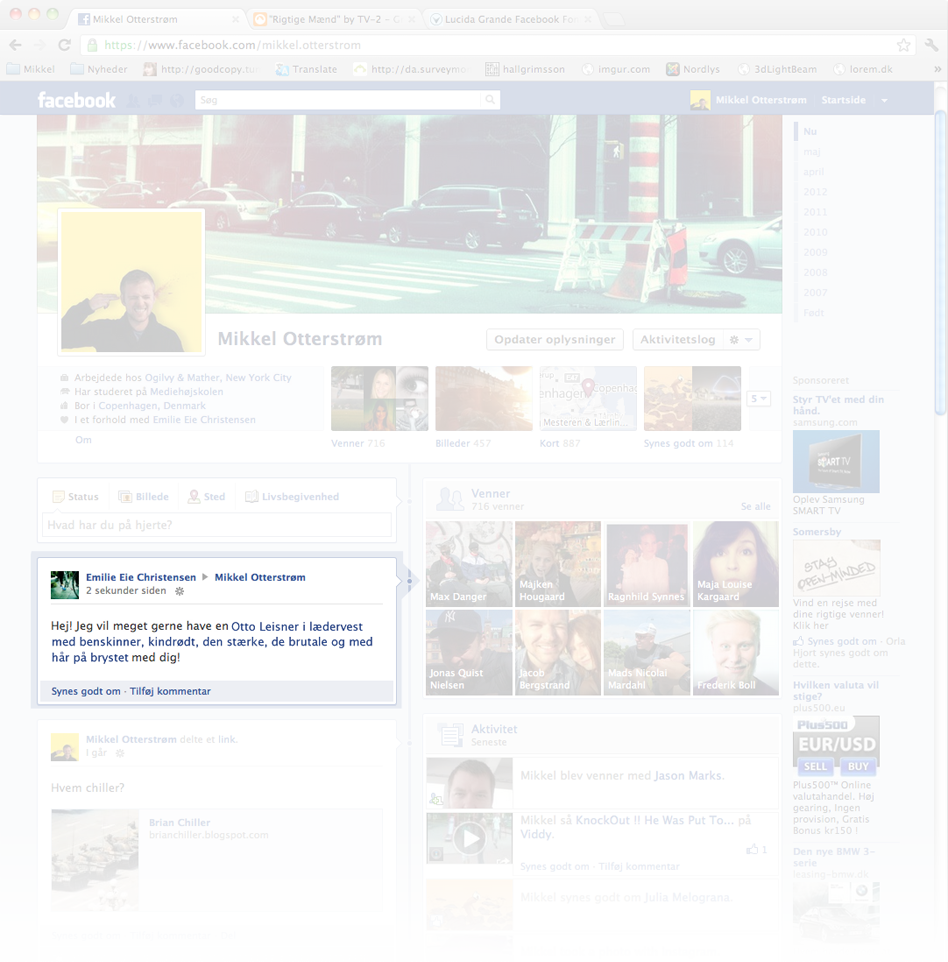Click the search magnifier icon
Screen dimensions: 948x962
(x=490, y=99)
